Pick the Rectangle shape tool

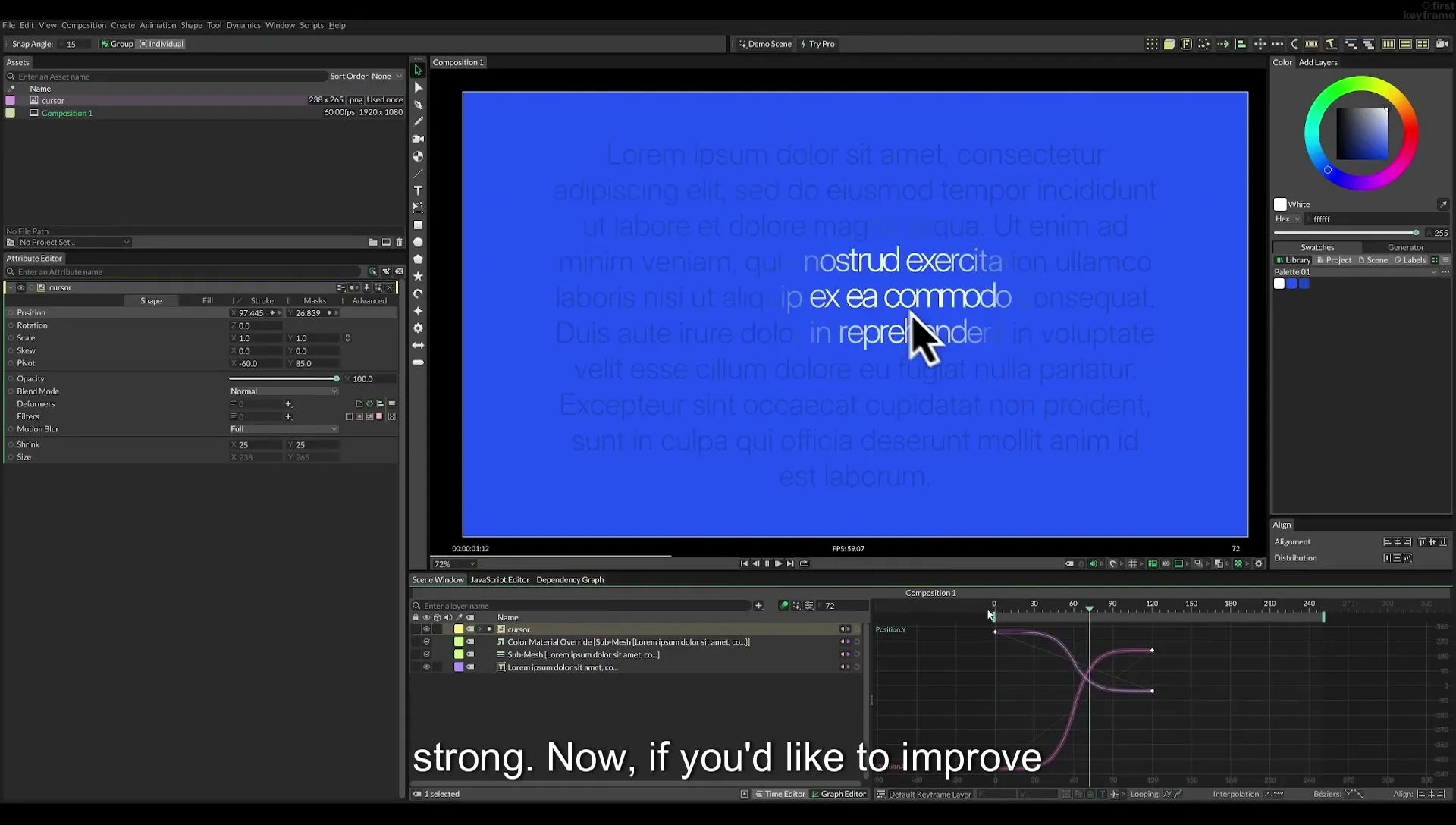[x=418, y=225]
